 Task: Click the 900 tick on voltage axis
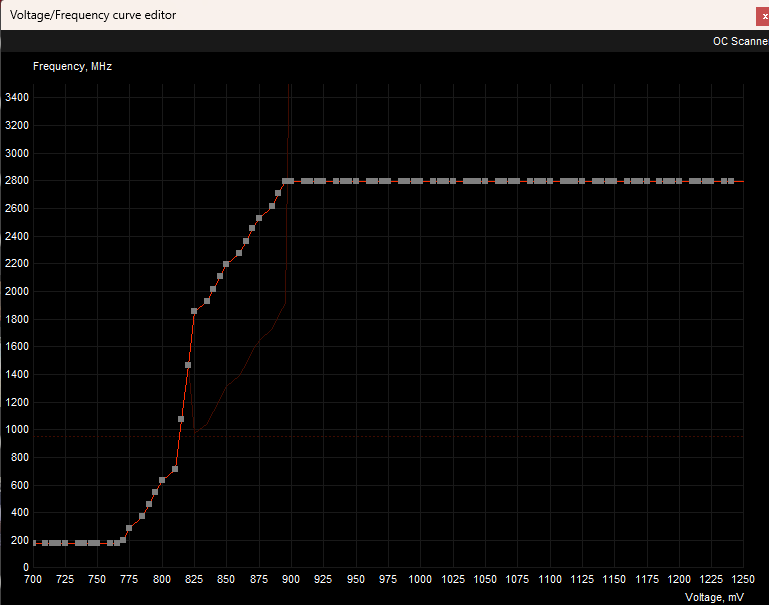click(291, 580)
